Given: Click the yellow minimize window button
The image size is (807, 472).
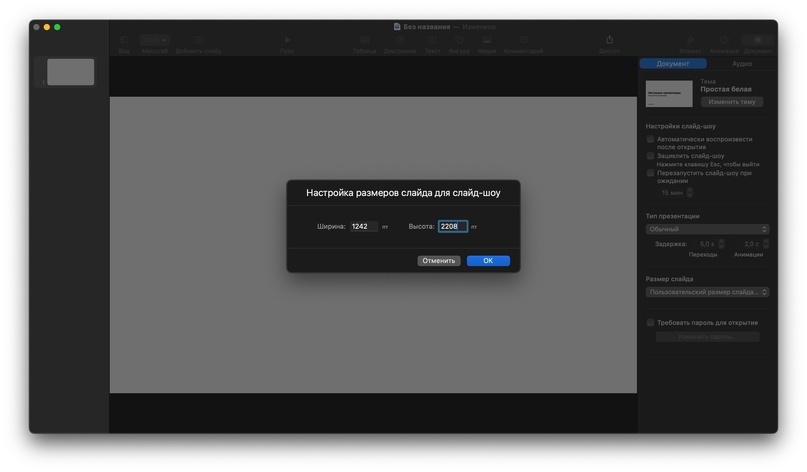Looking at the screenshot, I should (47, 27).
